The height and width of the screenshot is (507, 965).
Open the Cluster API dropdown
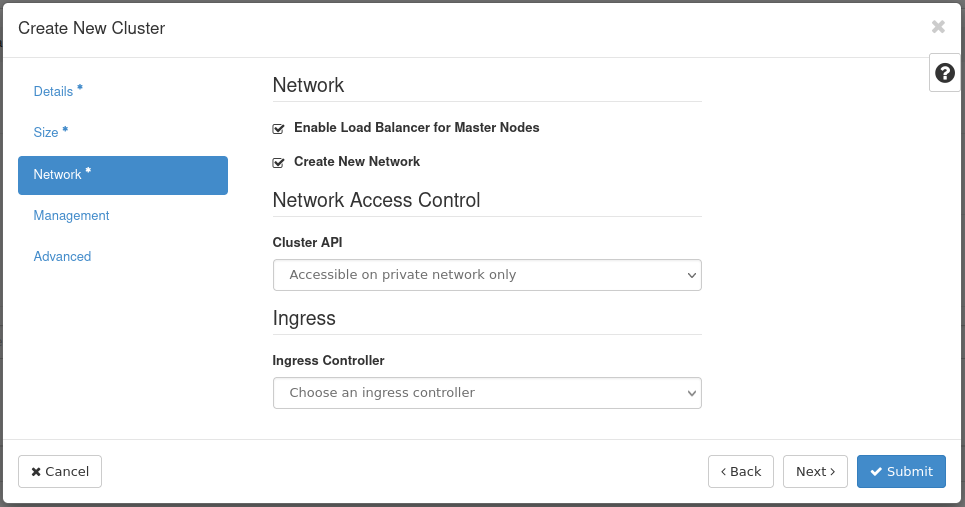coord(487,275)
